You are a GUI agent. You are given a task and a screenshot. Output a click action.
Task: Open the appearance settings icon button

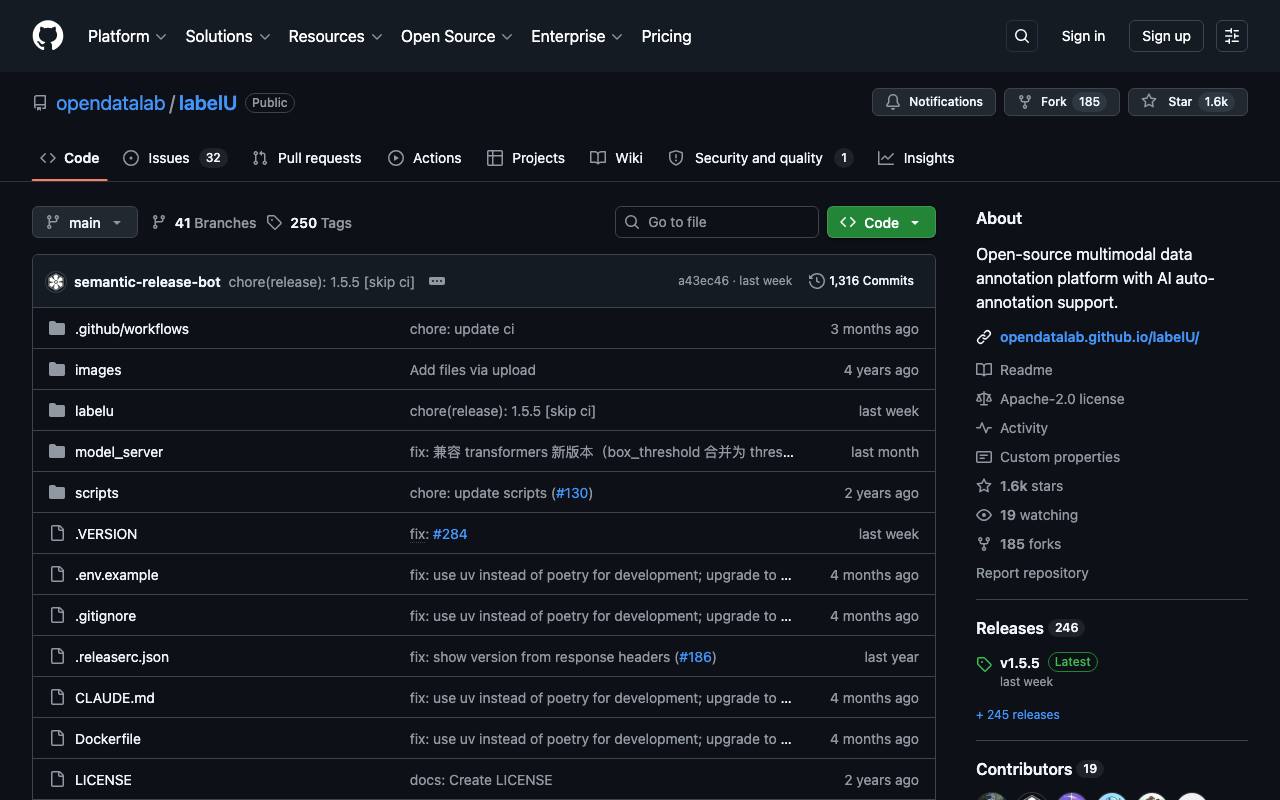point(1232,36)
